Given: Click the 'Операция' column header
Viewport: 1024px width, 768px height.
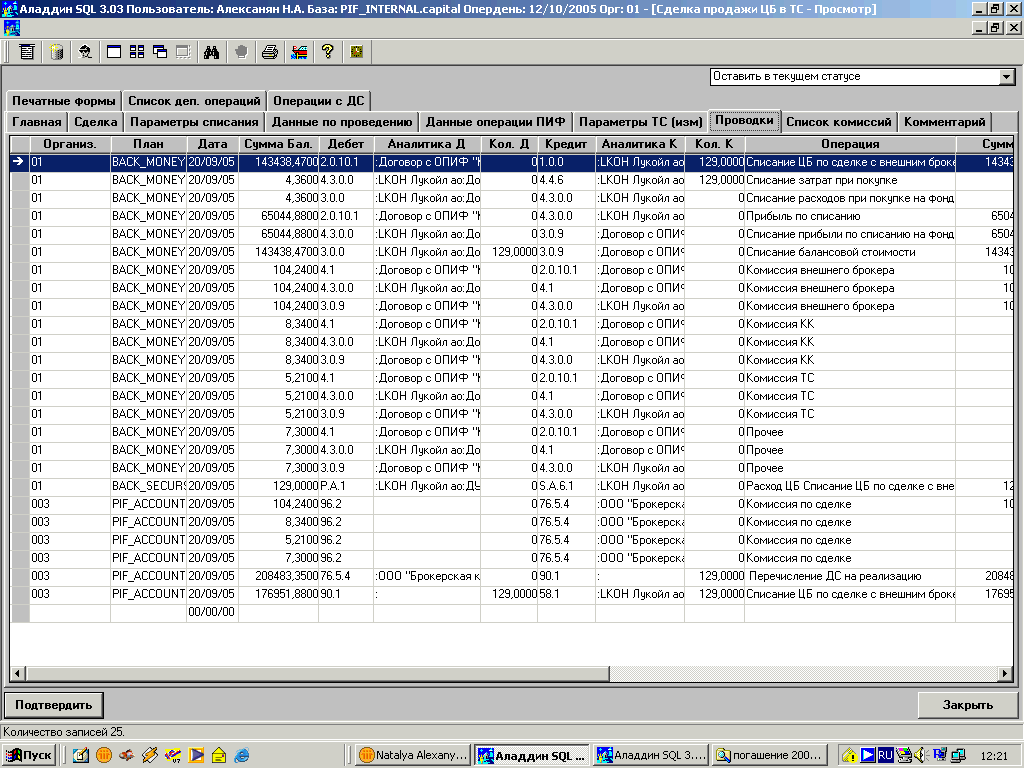Looking at the screenshot, I should point(850,144).
